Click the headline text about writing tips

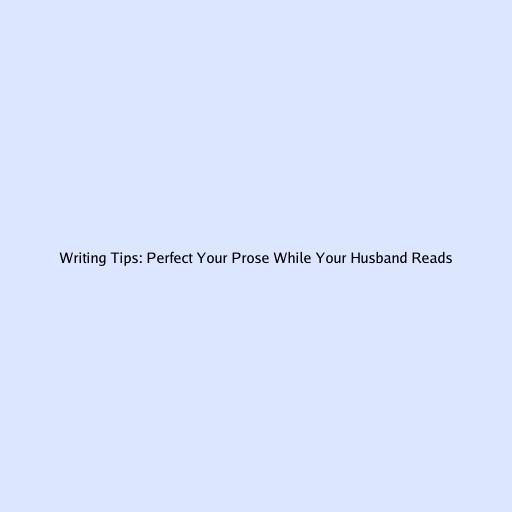click(x=256, y=258)
